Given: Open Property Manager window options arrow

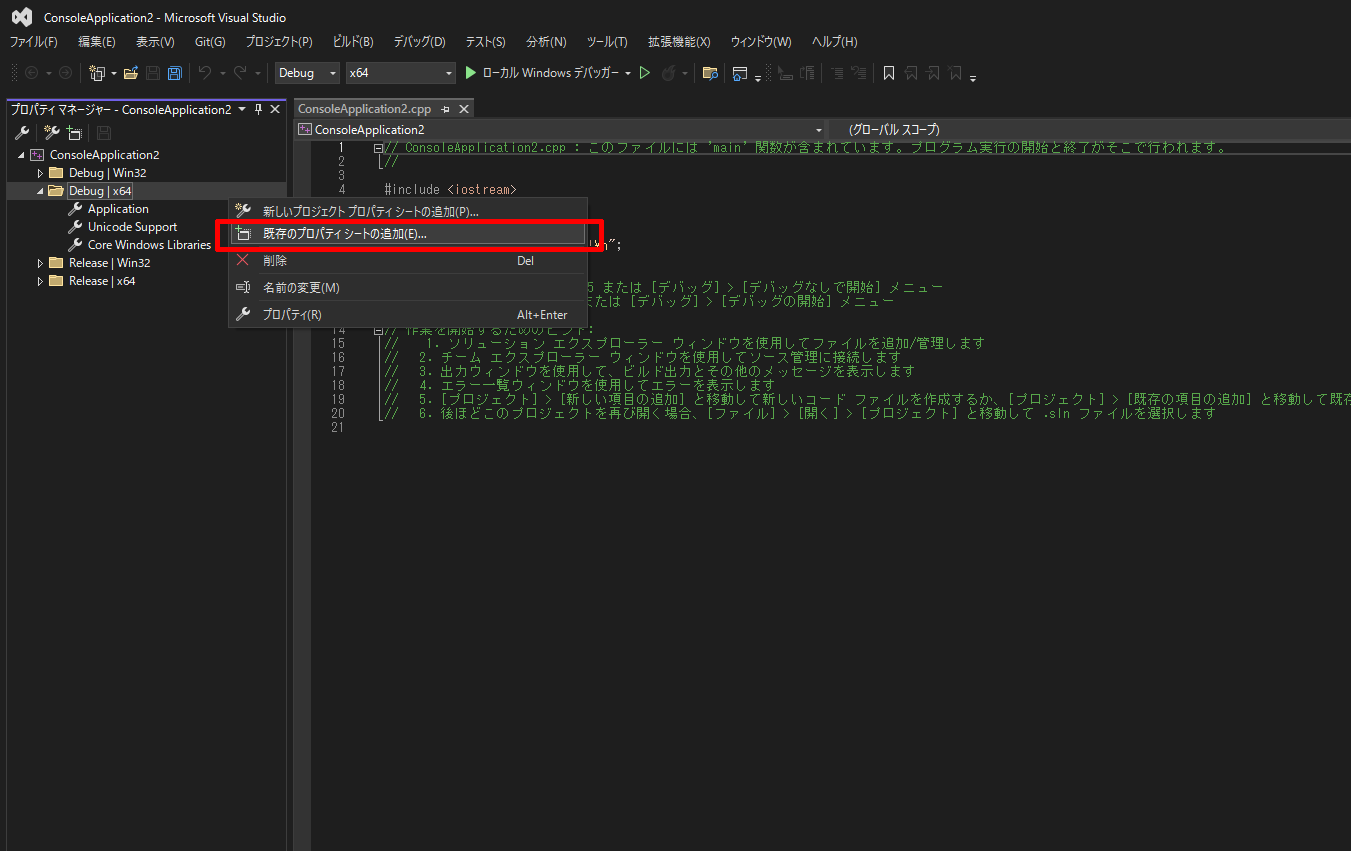Looking at the screenshot, I should coord(242,109).
